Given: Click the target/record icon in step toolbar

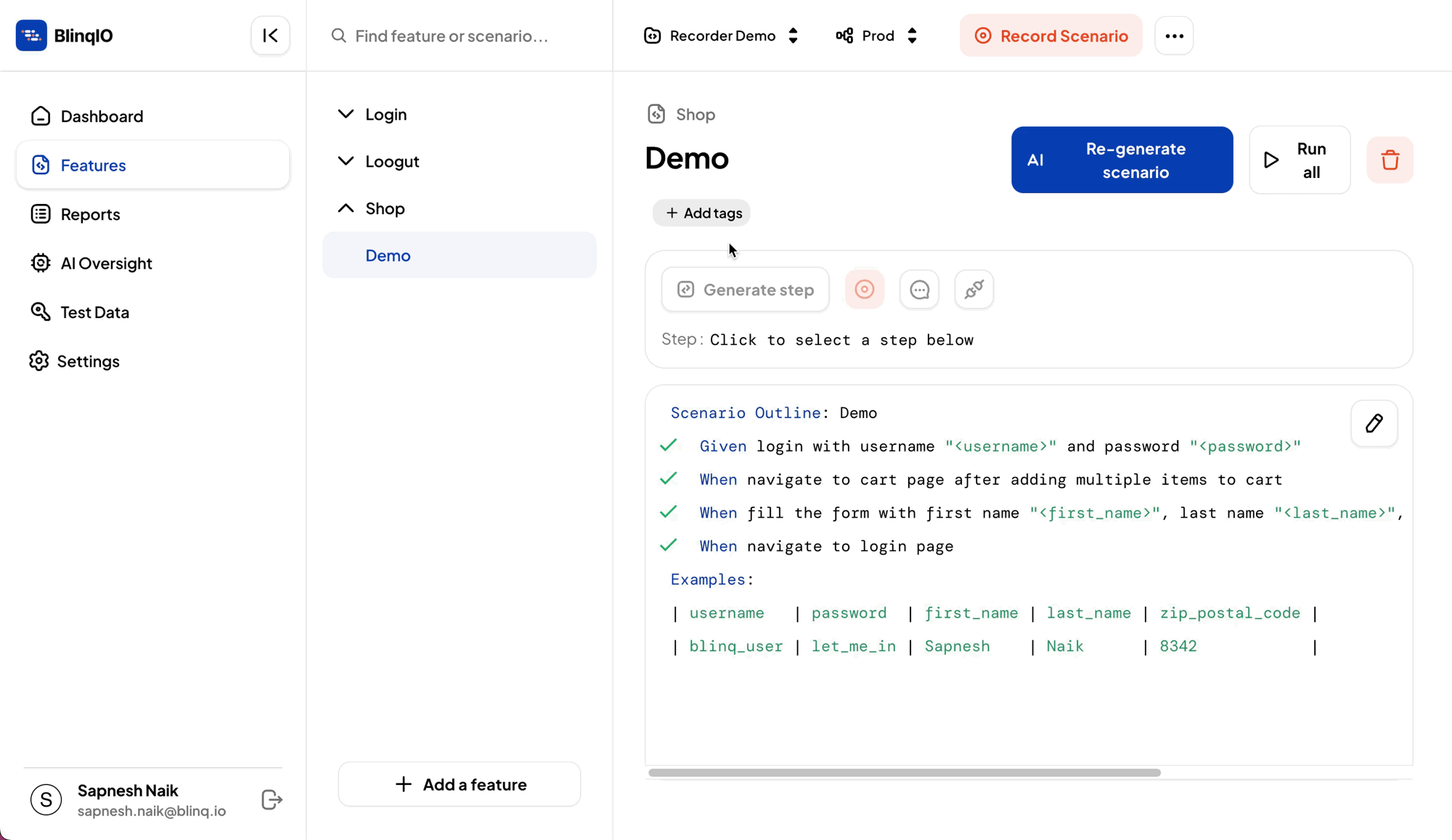Looking at the screenshot, I should [864, 289].
